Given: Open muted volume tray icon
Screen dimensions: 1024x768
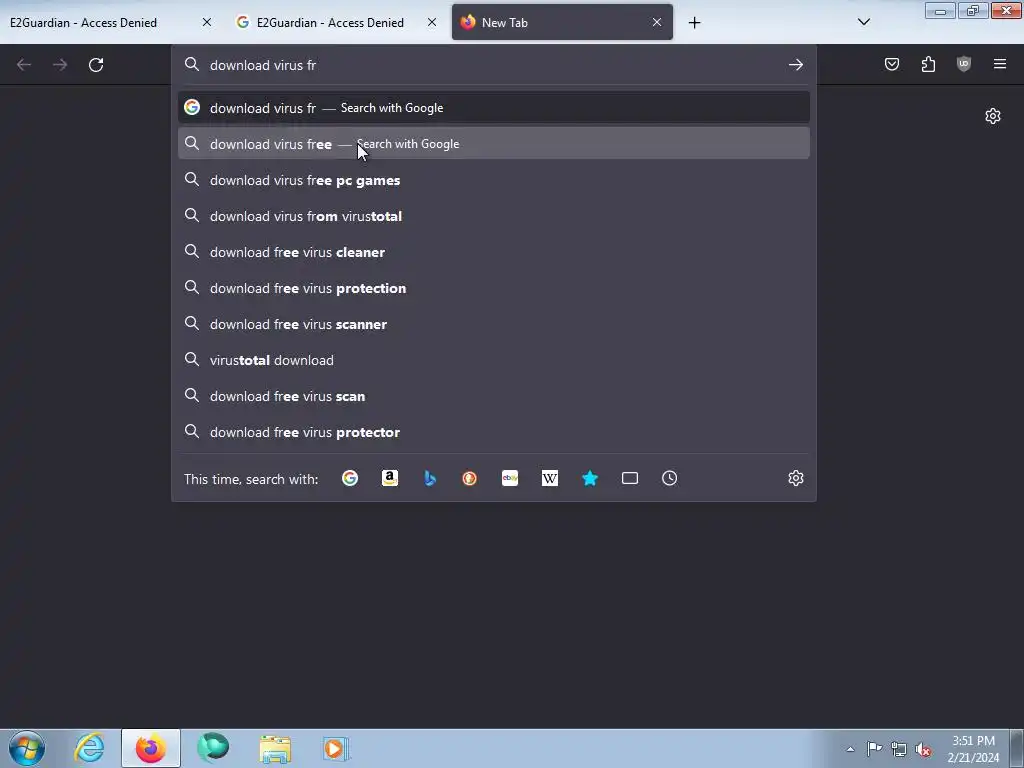Looking at the screenshot, I should point(923,749).
